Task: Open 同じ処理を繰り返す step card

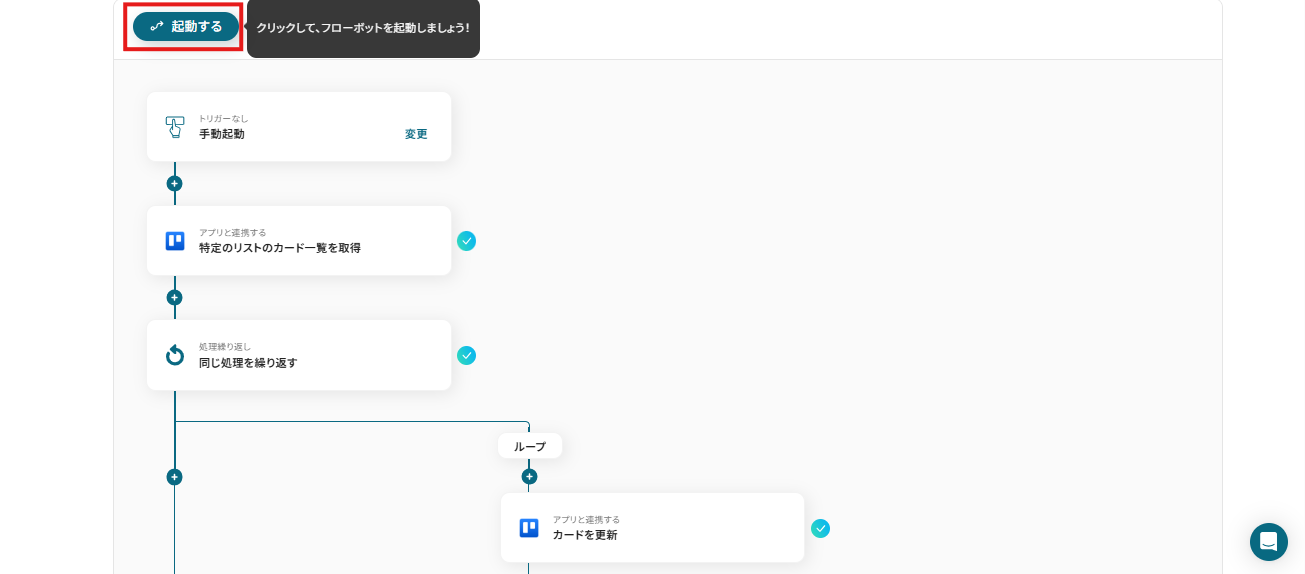Action: [299, 355]
